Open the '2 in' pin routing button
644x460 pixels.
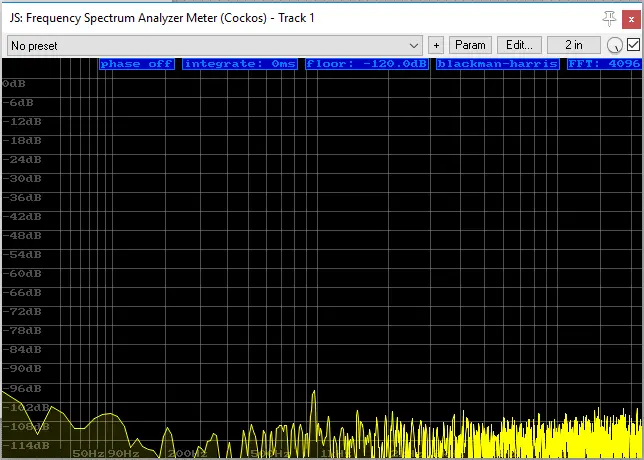[x=573, y=45]
